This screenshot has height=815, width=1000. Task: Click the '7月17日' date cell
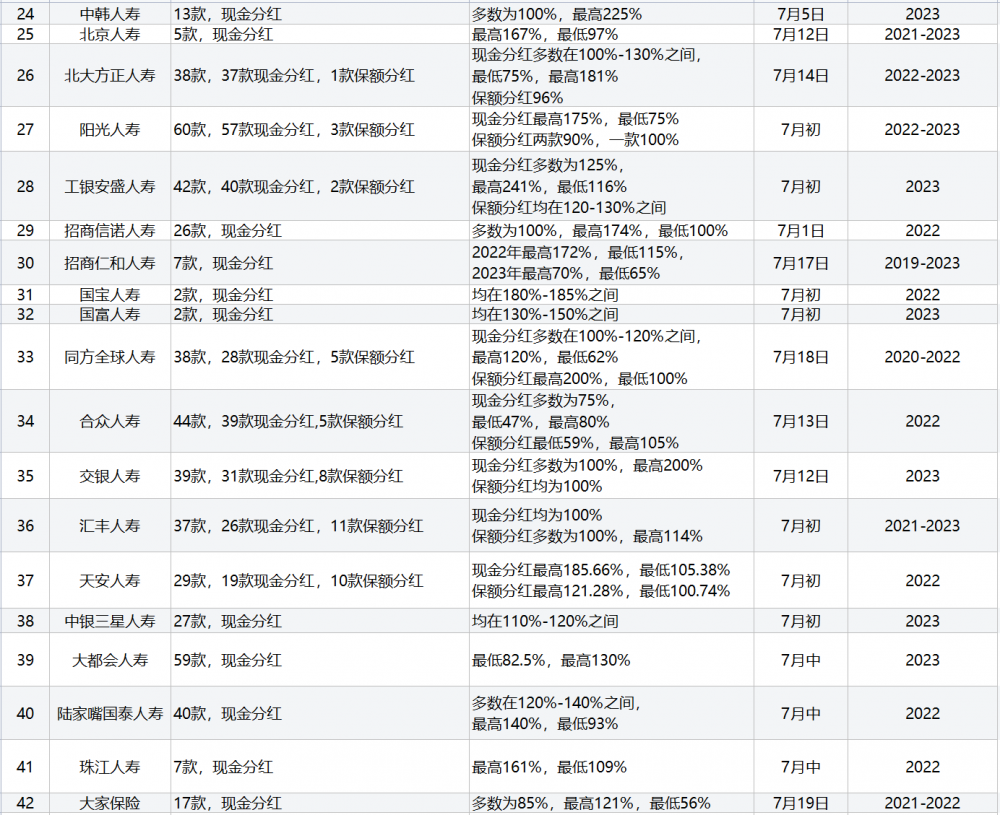point(800,263)
